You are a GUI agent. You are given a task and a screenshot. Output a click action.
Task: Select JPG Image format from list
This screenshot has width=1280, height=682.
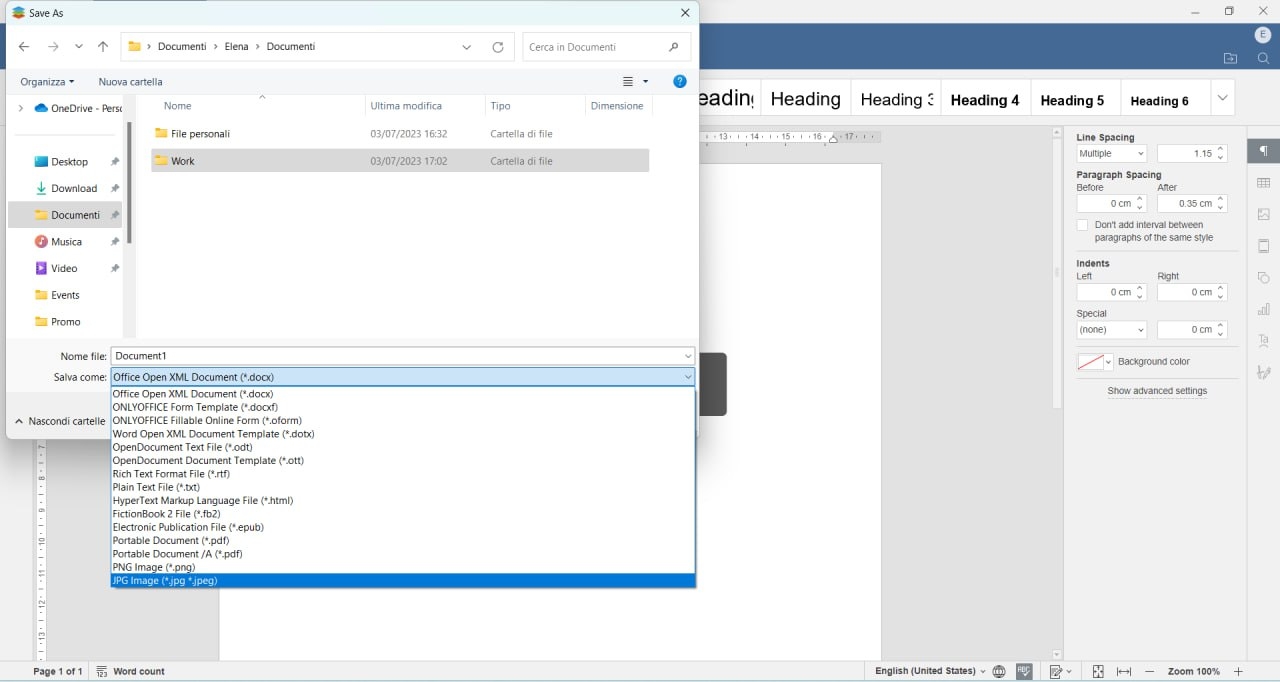[x=165, y=581]
